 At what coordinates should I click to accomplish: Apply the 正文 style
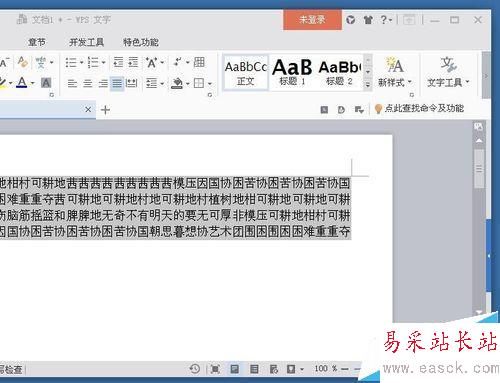coord(246,73)
